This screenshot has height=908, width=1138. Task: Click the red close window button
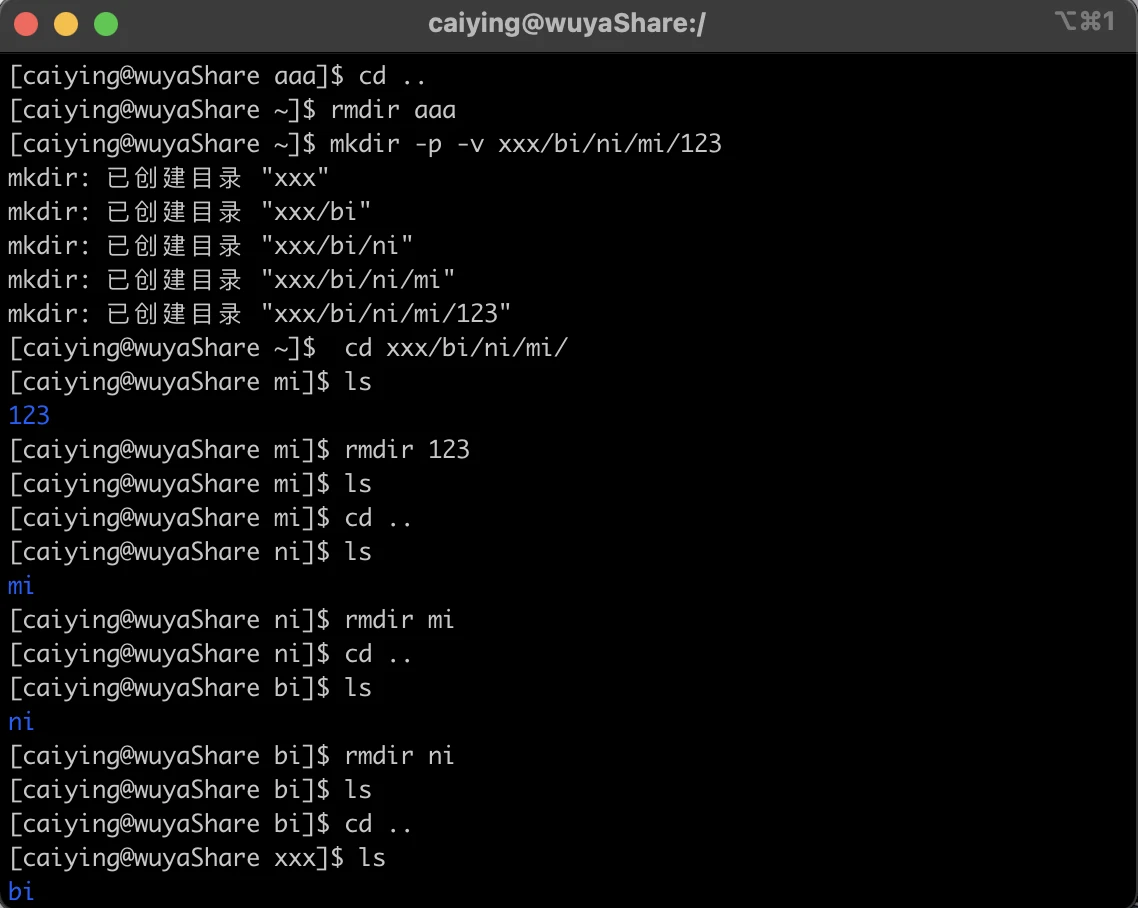[x=26, y=24]
